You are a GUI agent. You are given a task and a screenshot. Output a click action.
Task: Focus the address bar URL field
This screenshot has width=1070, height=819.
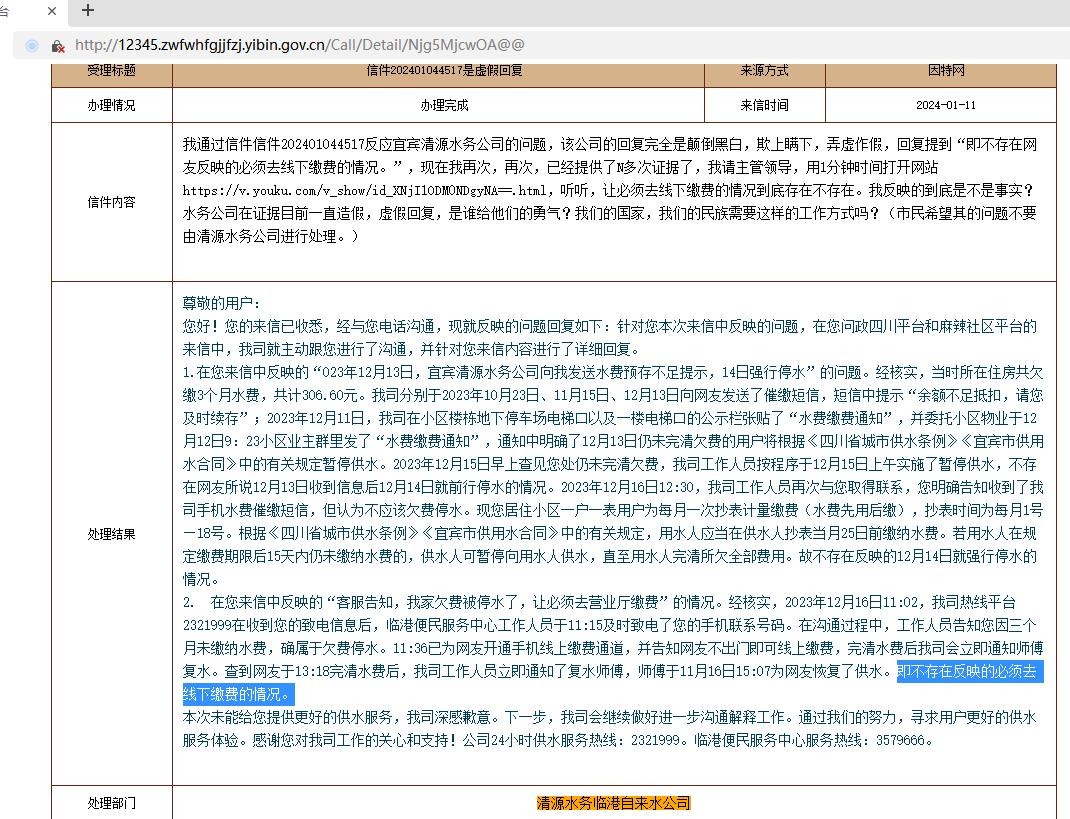pyautogui.click(x=300, y=45)
